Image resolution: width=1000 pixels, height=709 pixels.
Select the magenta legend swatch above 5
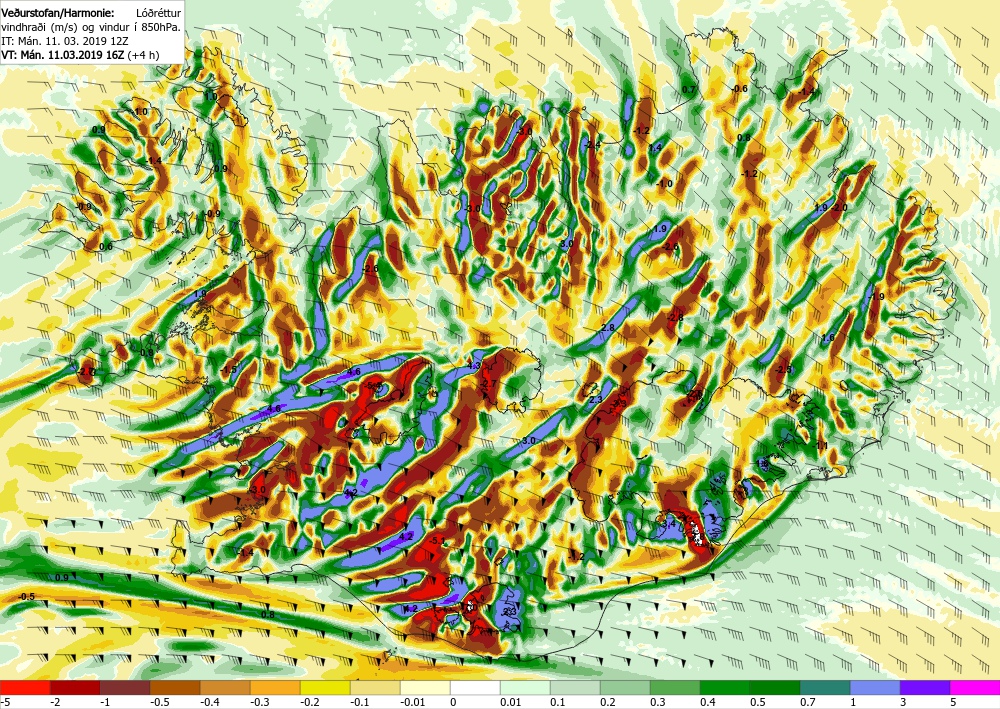point(975,688)
